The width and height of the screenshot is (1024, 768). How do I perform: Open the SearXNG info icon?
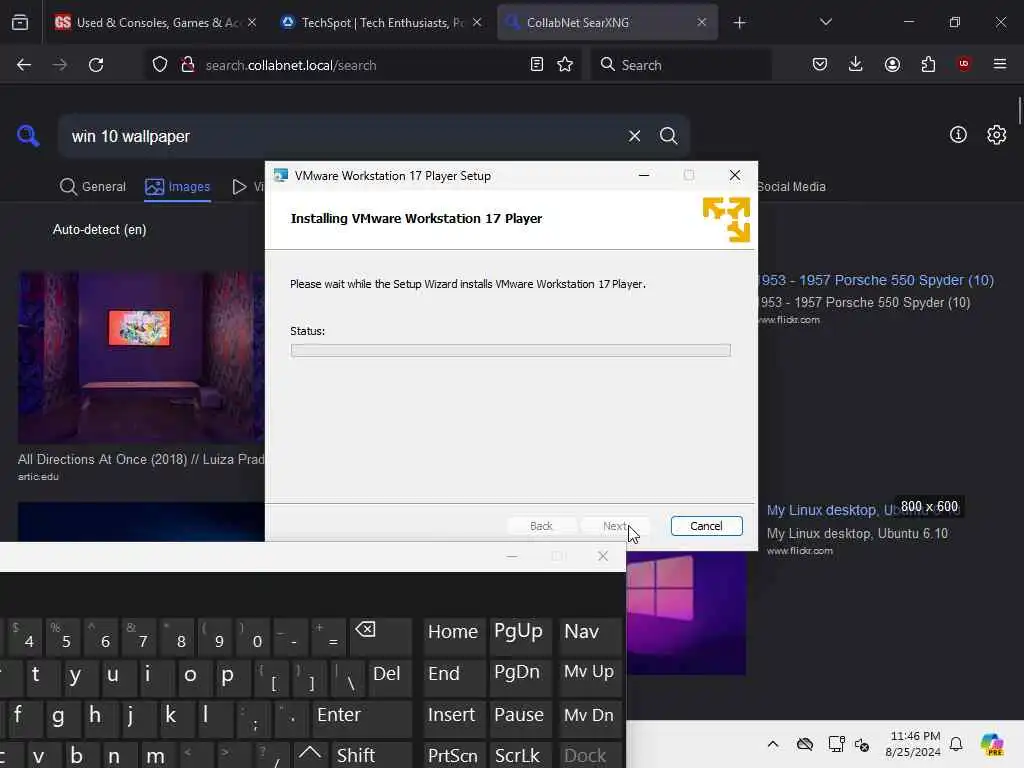coord(958,135)
